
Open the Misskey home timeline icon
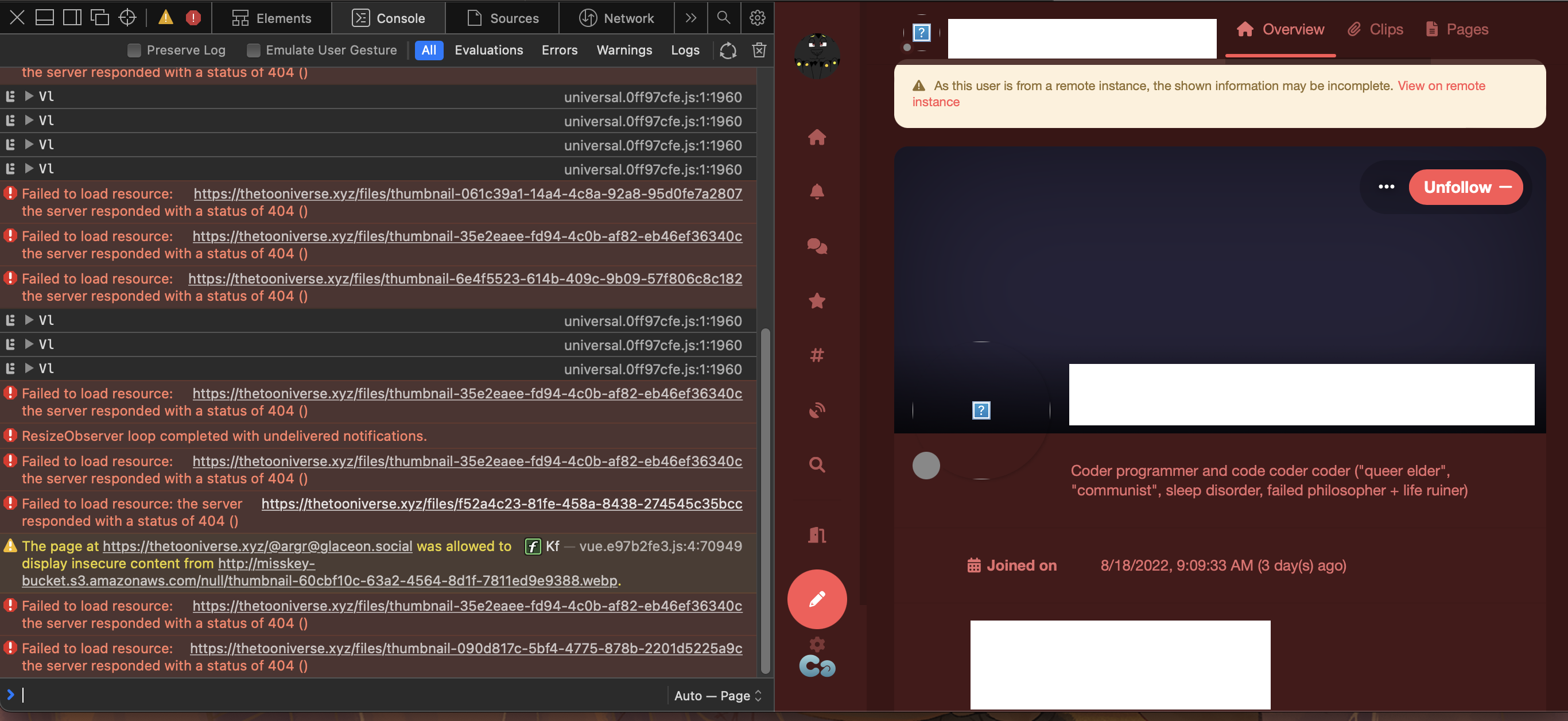pos(817,138)
